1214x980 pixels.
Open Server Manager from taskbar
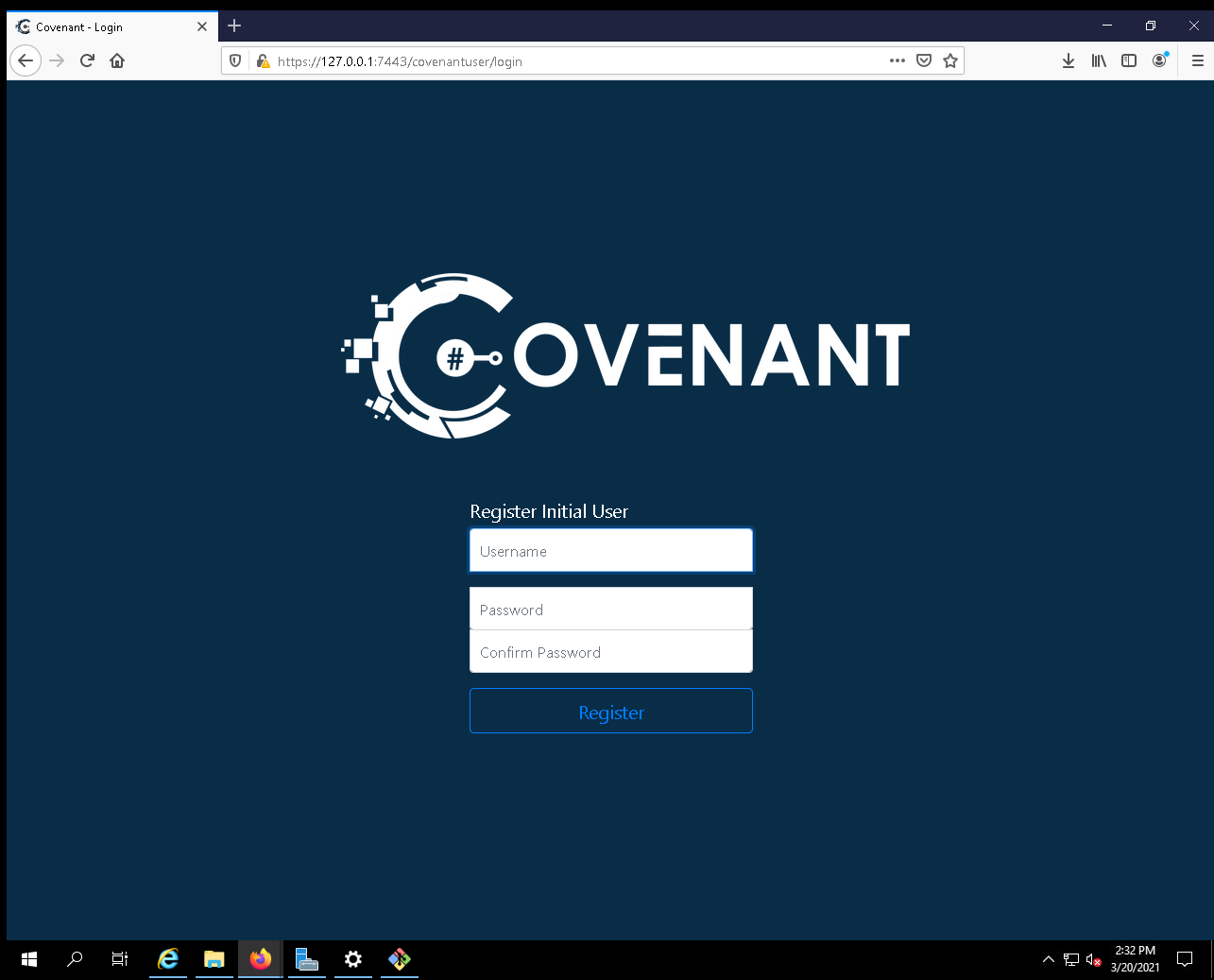pyautogui.click(x=307, y=959)
